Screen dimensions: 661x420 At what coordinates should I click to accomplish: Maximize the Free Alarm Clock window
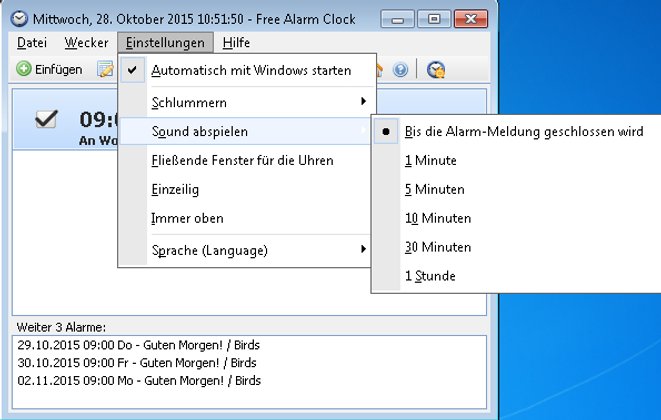tap(434, 19)
